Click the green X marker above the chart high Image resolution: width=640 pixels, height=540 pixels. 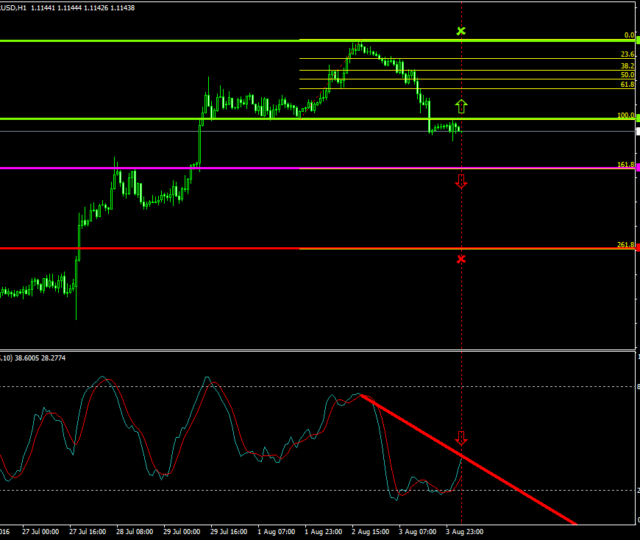461,32
